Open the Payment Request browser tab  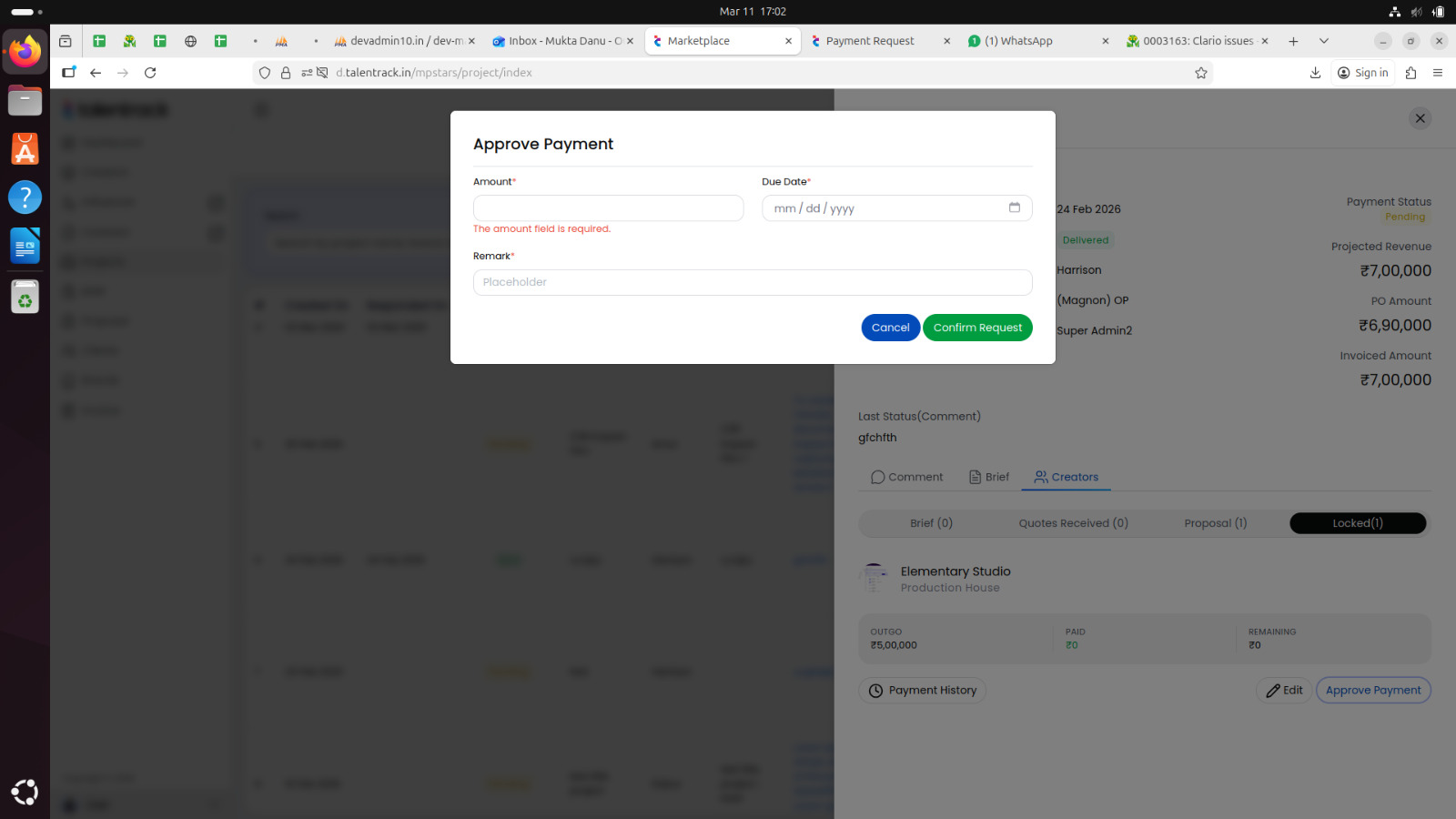[869, 41]
